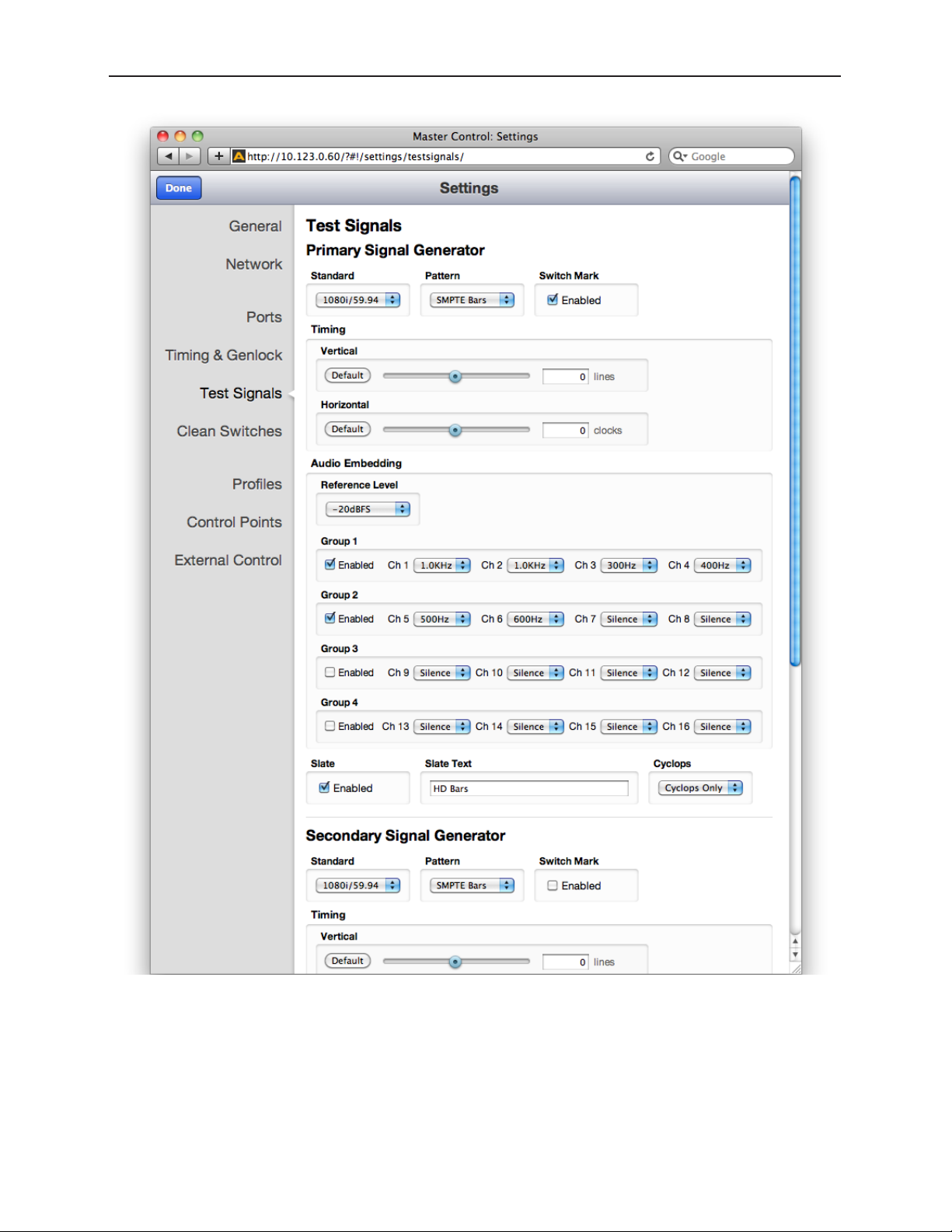Toggle Group 1 Enabled checkbox
The width and height of the screenshot is (952, 1232).
click(330, 564)
